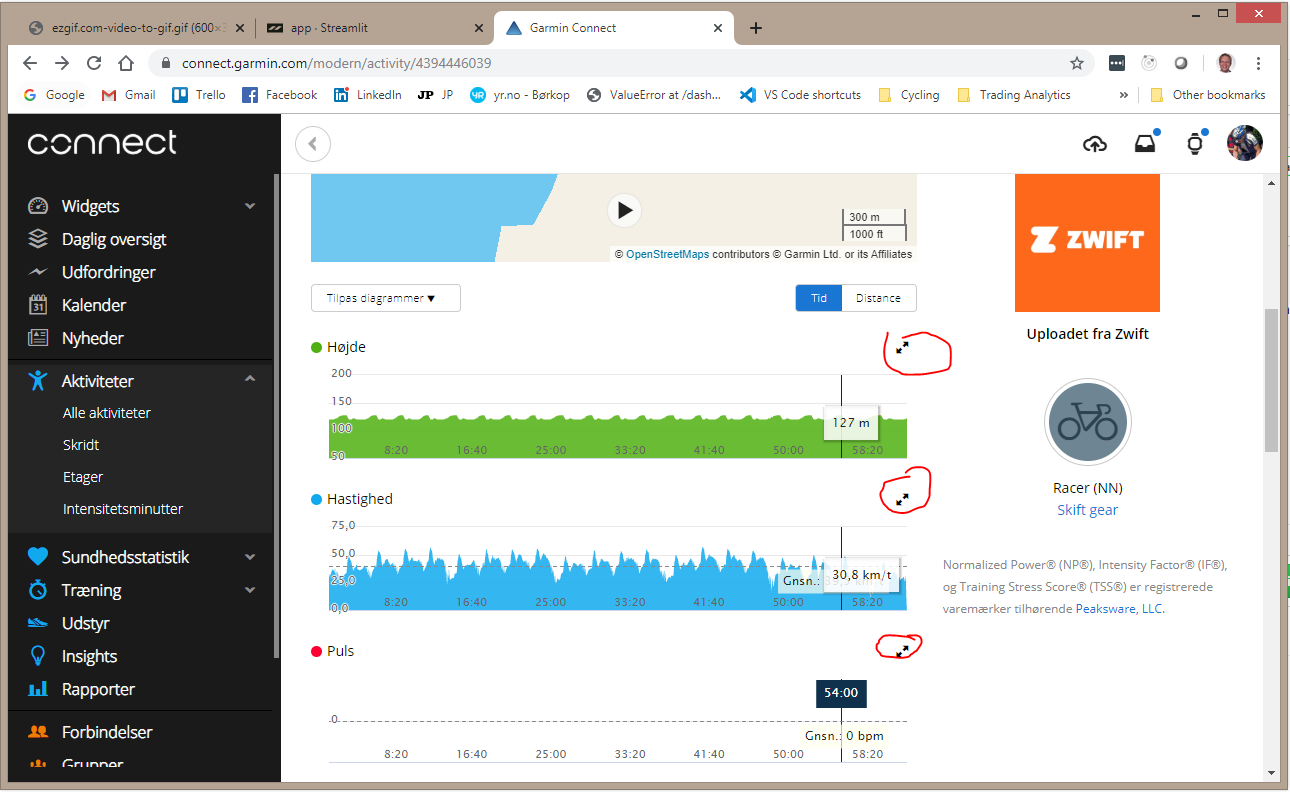Open the Tilpas diagrammer dropdown
The width and height of the screenshot is (1290, 792).
[385, 297]
